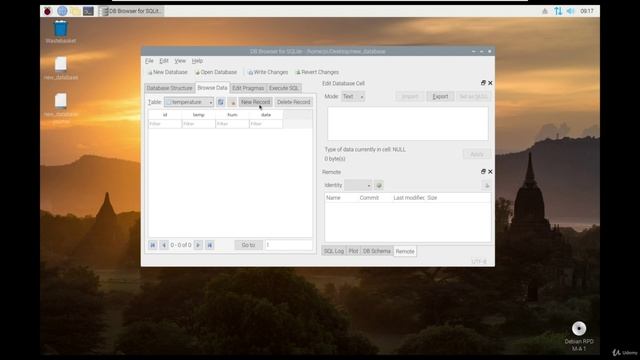Screen dimensions: 640x360
Task: Undock the Remote panel
Action: click(483, 172)
